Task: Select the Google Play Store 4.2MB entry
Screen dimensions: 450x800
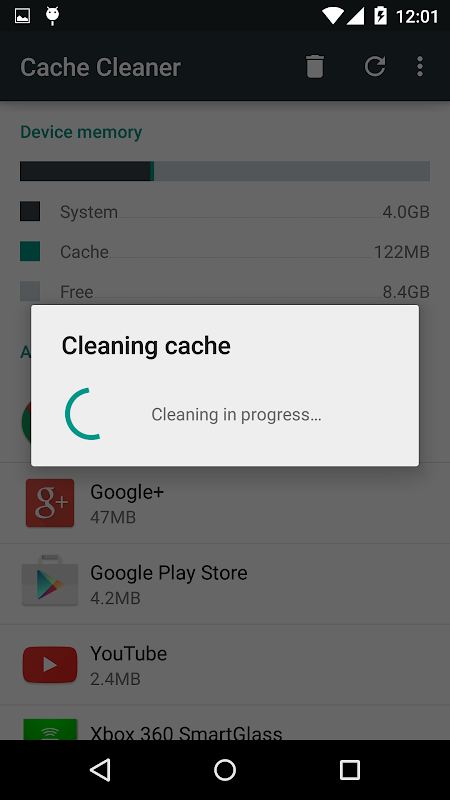Action: click(225, 584)
